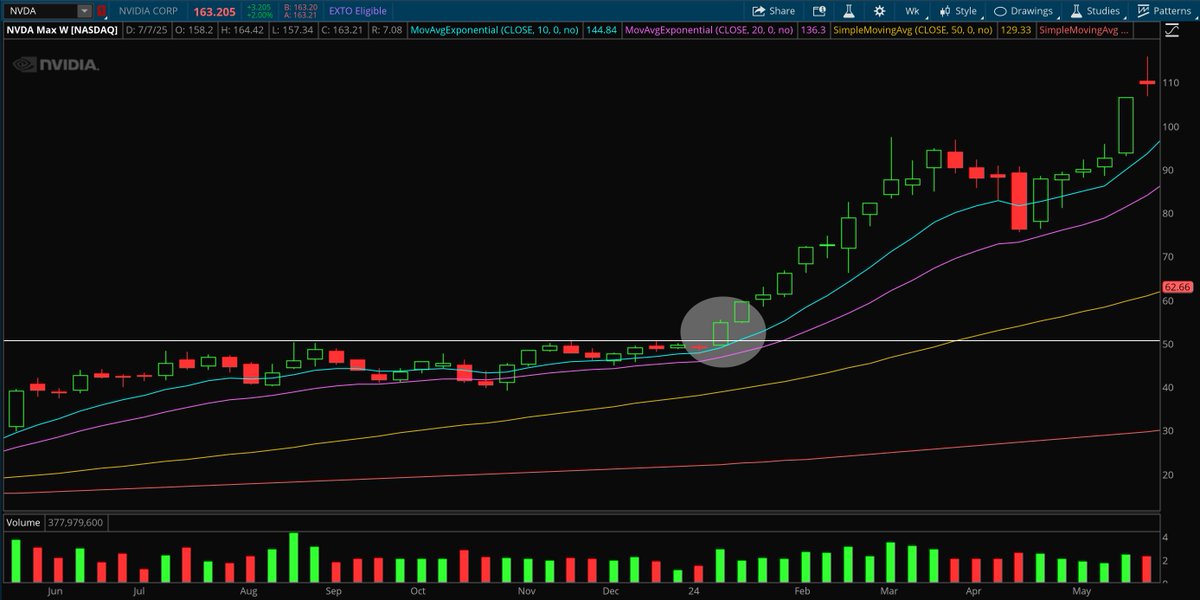The height and width of the screenshot is (600, 1200).
Task: Click the last price 163.205
Action: (213, 11)
